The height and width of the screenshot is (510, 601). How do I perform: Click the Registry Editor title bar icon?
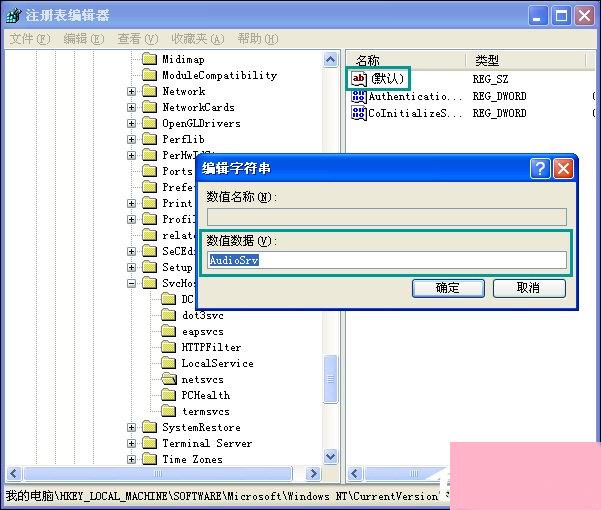click(14, 15)
